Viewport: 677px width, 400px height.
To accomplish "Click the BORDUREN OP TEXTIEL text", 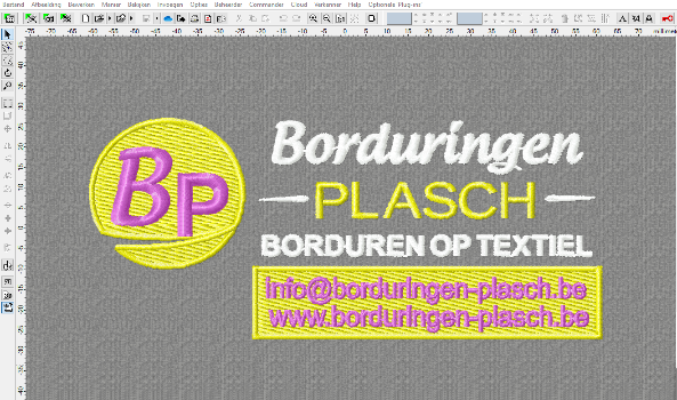I will 426,245.
